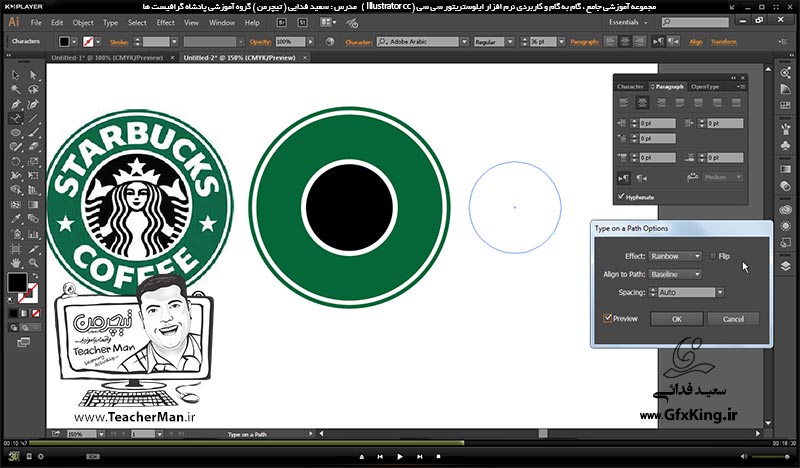Viewport: 800px width, 468px height.
Task: Open Adobe Bridge with the Br icon
Action: click(x=281, y=22)
